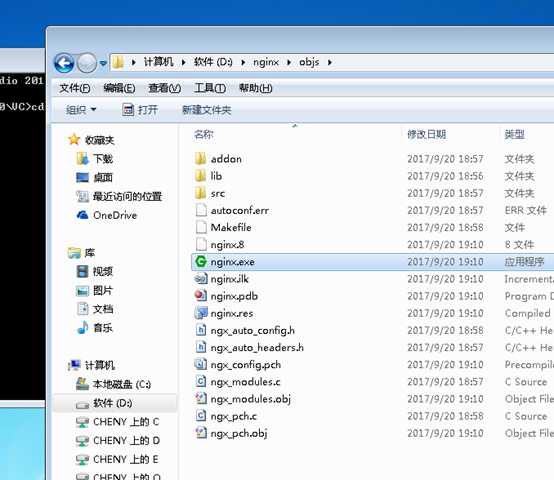Open network drive CHENY 上的 C
The image size is (554, 480).
(118, 422)
